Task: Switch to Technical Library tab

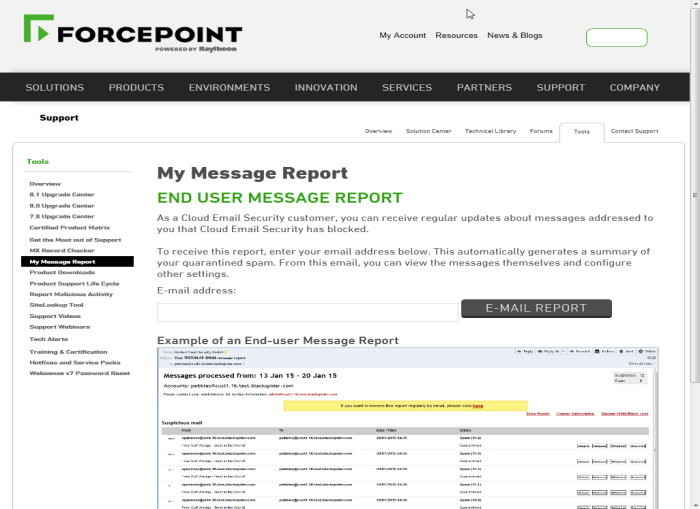Action: click(490, 131)
